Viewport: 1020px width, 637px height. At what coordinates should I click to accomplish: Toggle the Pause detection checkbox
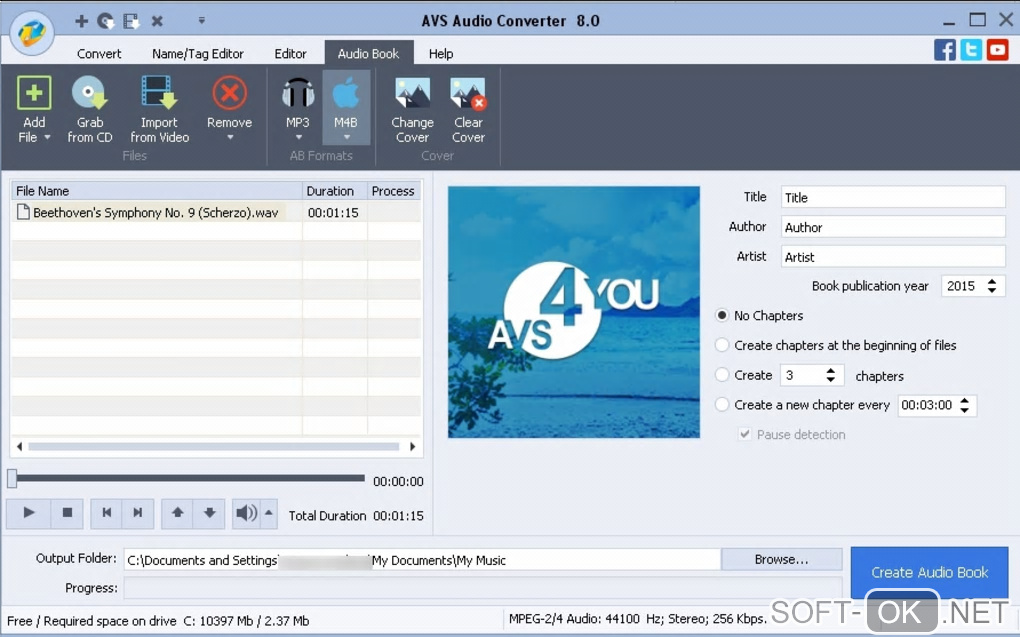tap(745, 434)
